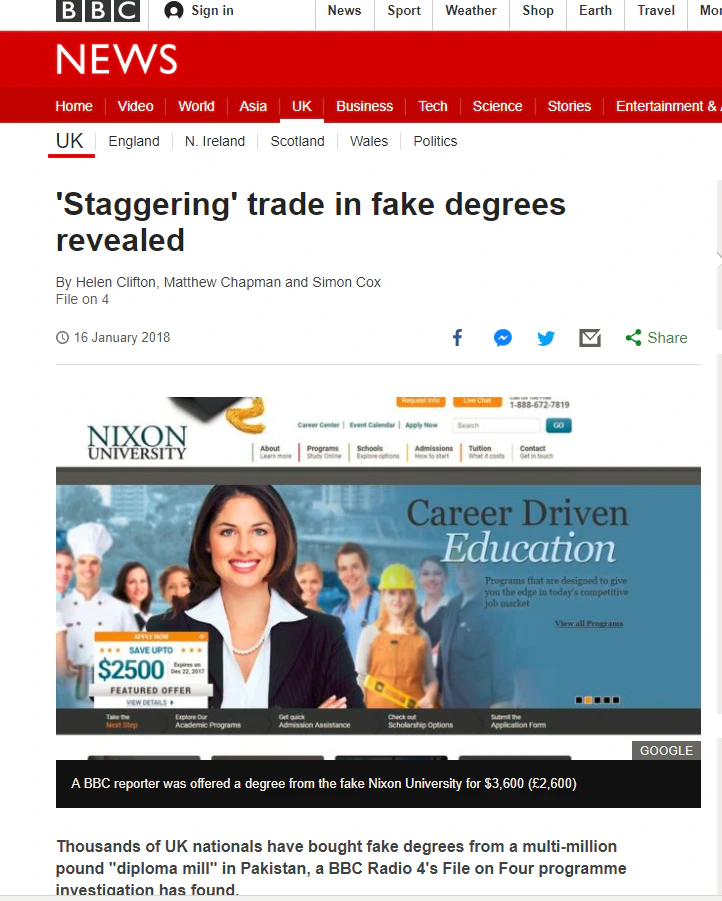This screenshot has width=722, height=901.
Task: Select the Politics sub-section
Action: [x=435, y=141]
